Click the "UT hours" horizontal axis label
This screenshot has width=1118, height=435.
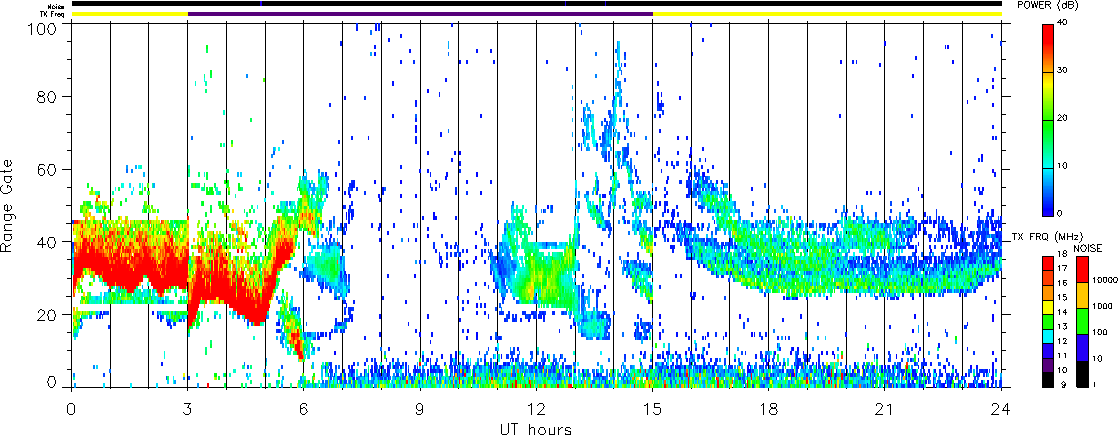coord(536,429)
